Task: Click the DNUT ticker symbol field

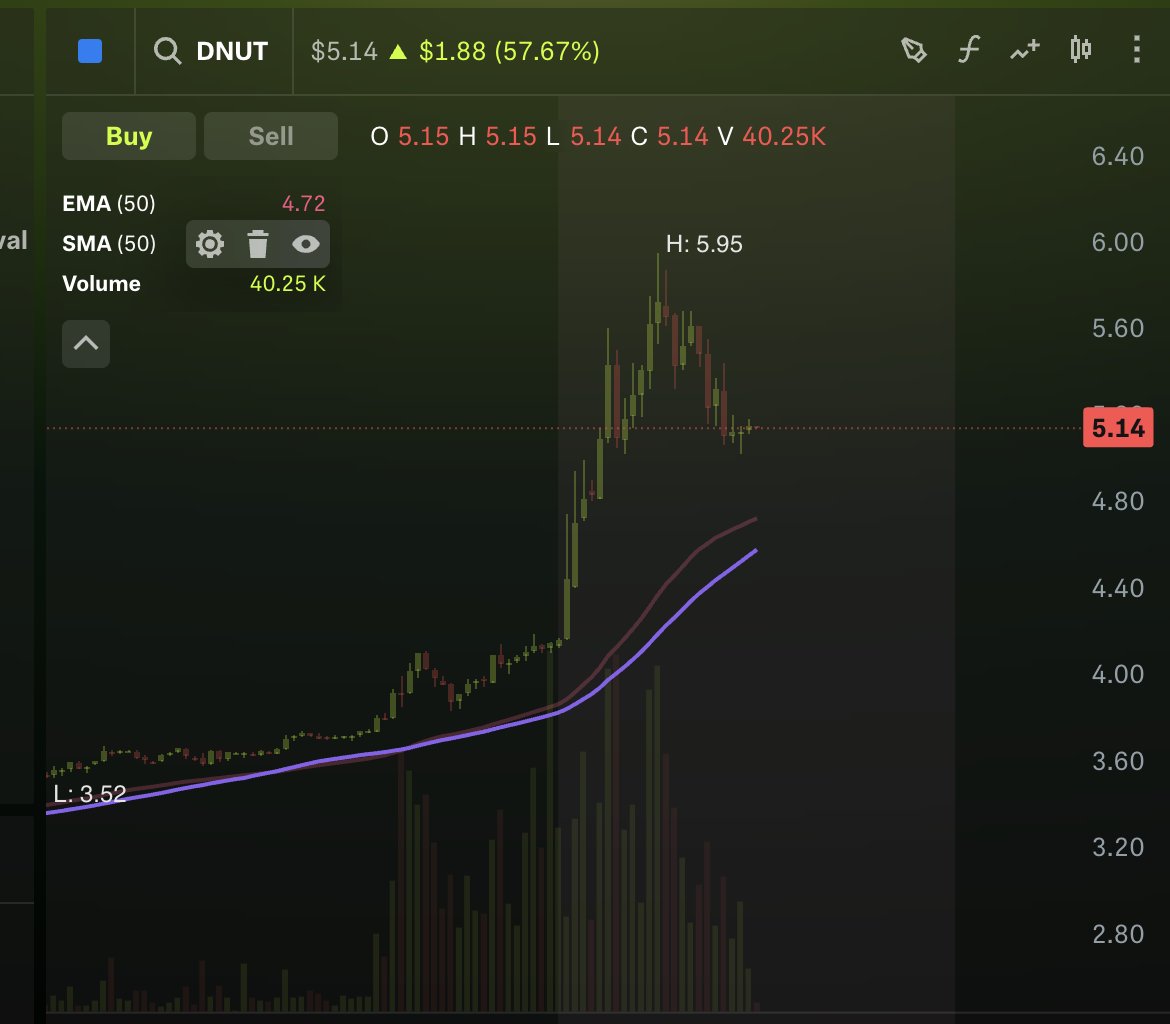Action: point(232,51)
